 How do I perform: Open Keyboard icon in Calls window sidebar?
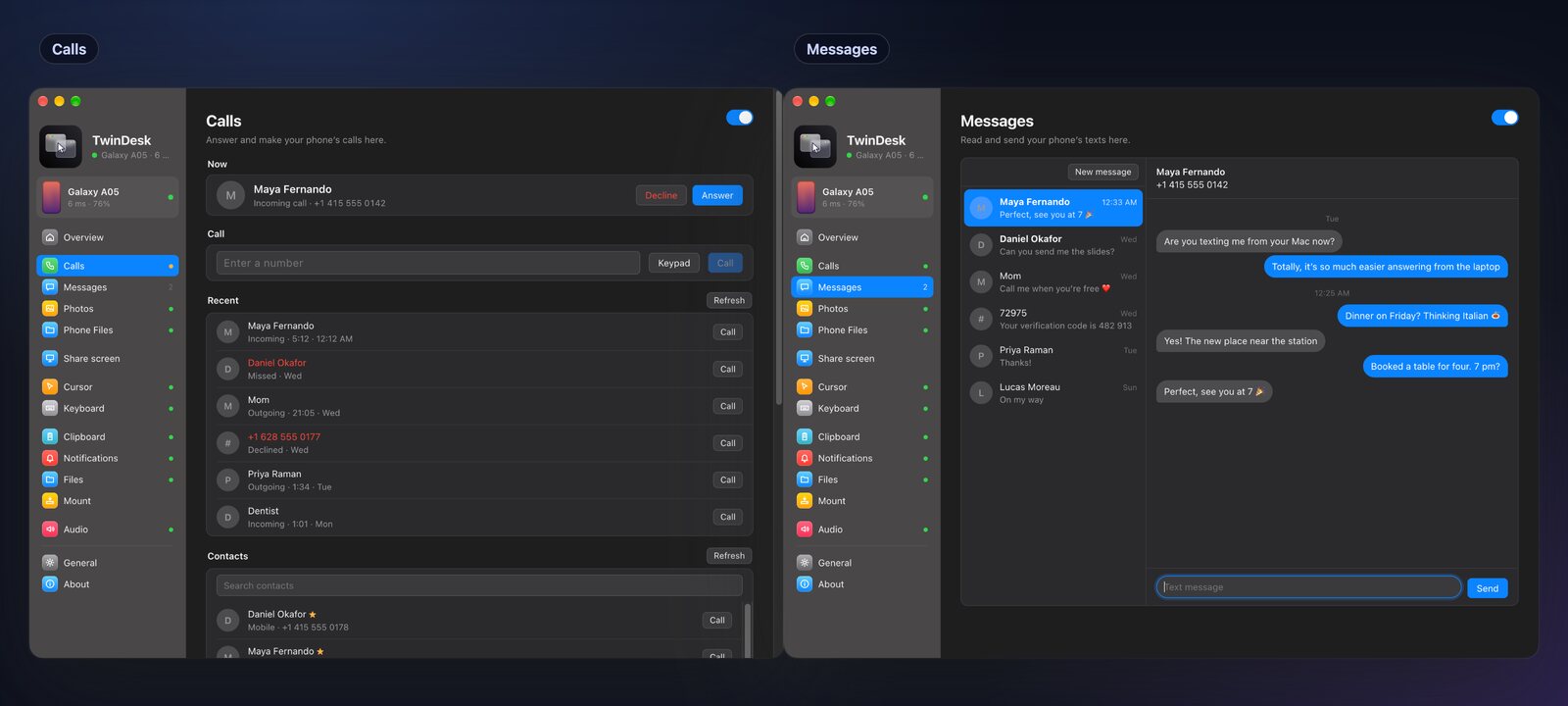(50, 409)
